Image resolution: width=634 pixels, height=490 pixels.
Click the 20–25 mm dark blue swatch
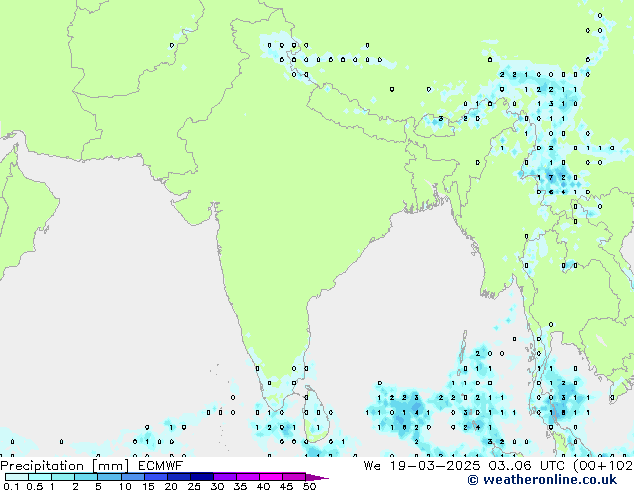pyautogui.click(x=178, y=477)
